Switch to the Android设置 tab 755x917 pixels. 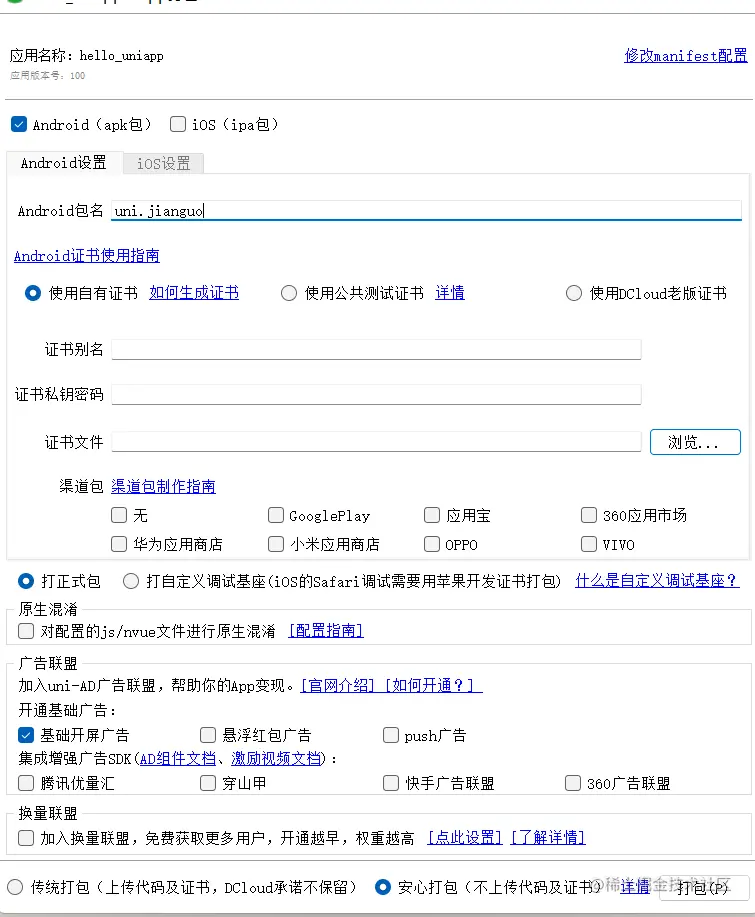coord(64,163)
